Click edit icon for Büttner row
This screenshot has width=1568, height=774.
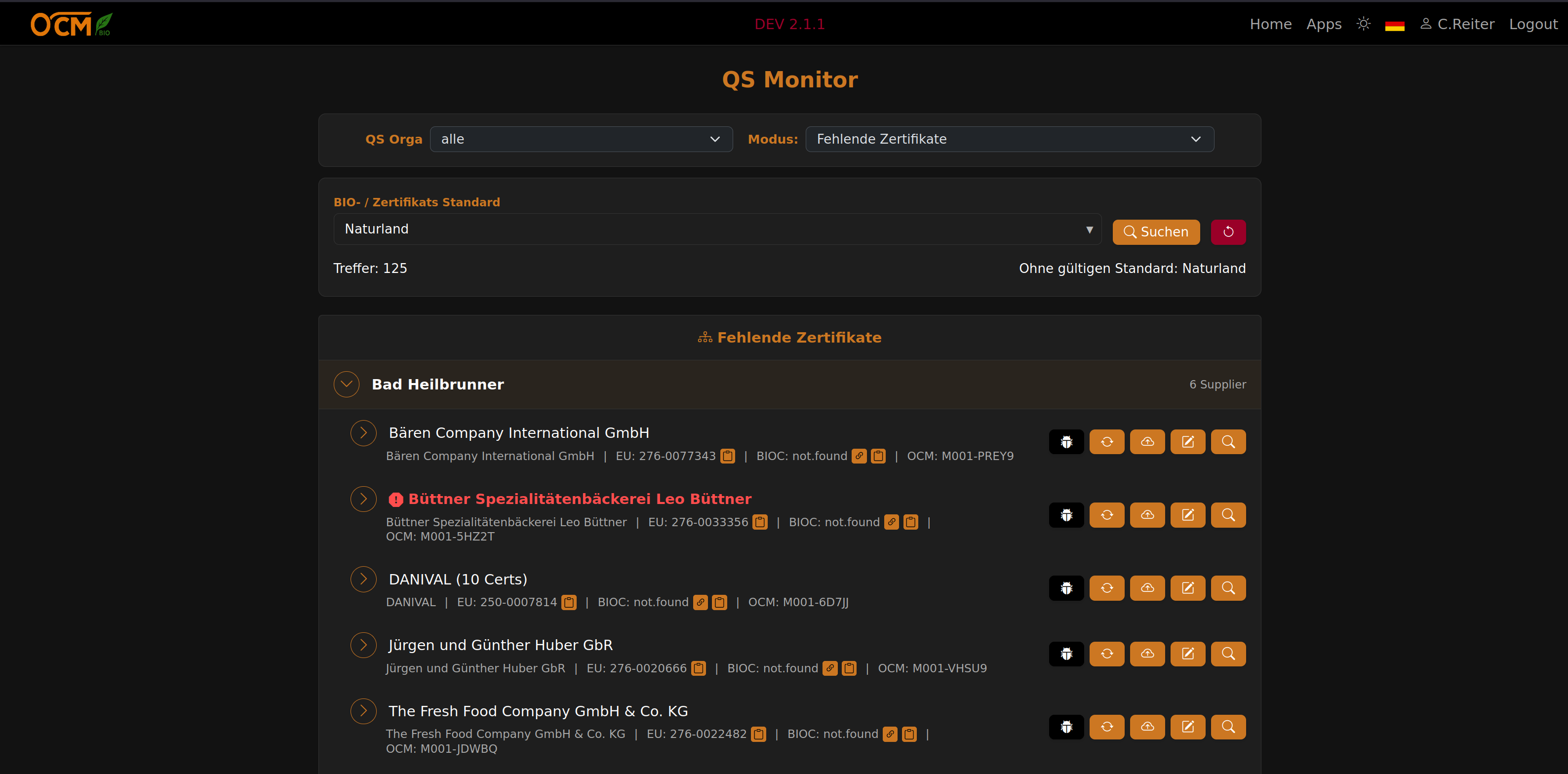1187,515
